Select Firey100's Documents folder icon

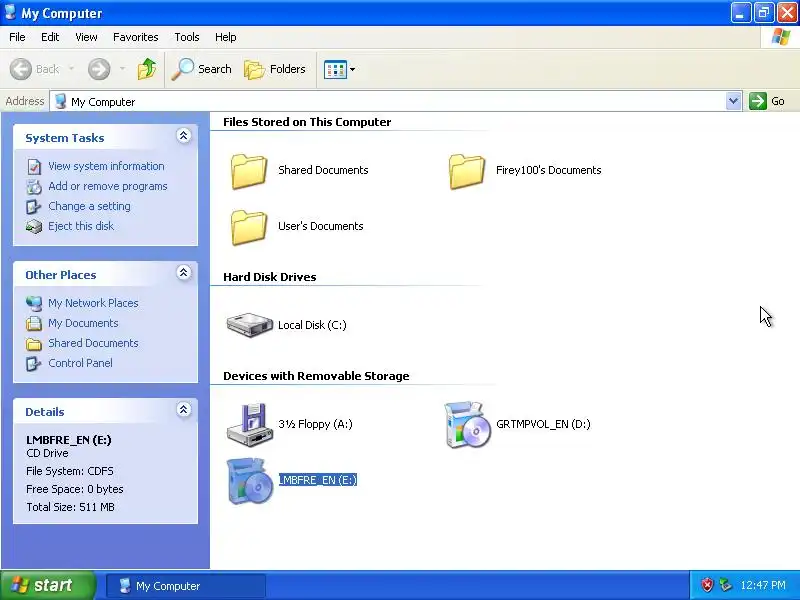467,171
